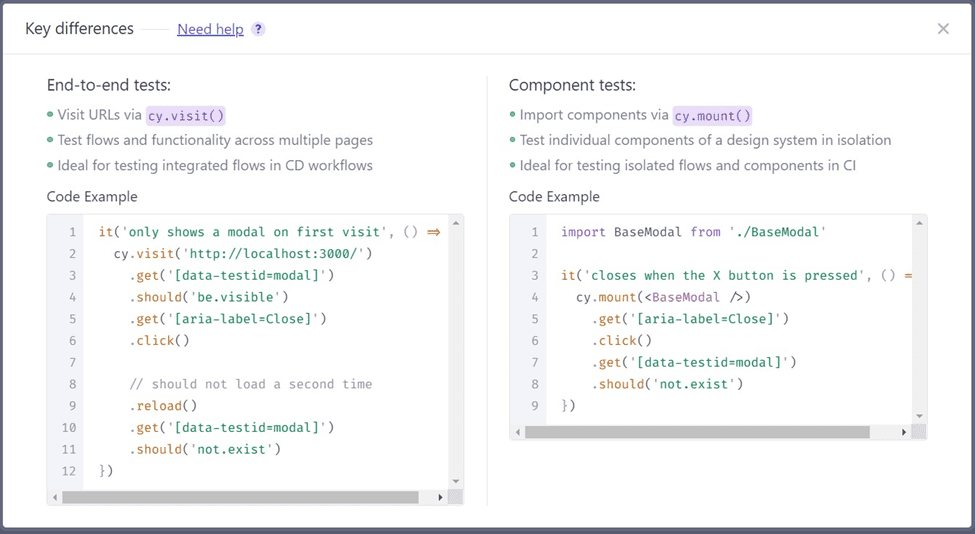
Task: Click the up arrow in the end-to-end code scrollbar
Action: click(x=456, y=223)
